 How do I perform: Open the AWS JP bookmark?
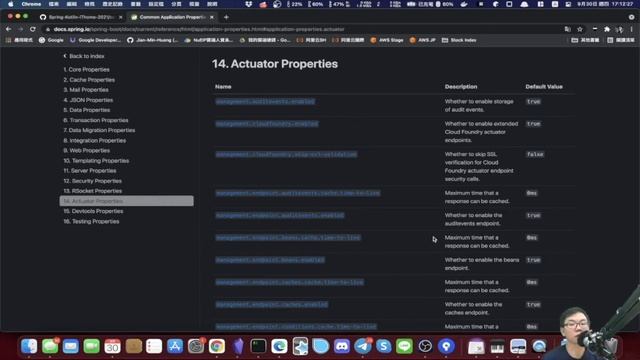[x=422, y=40]
